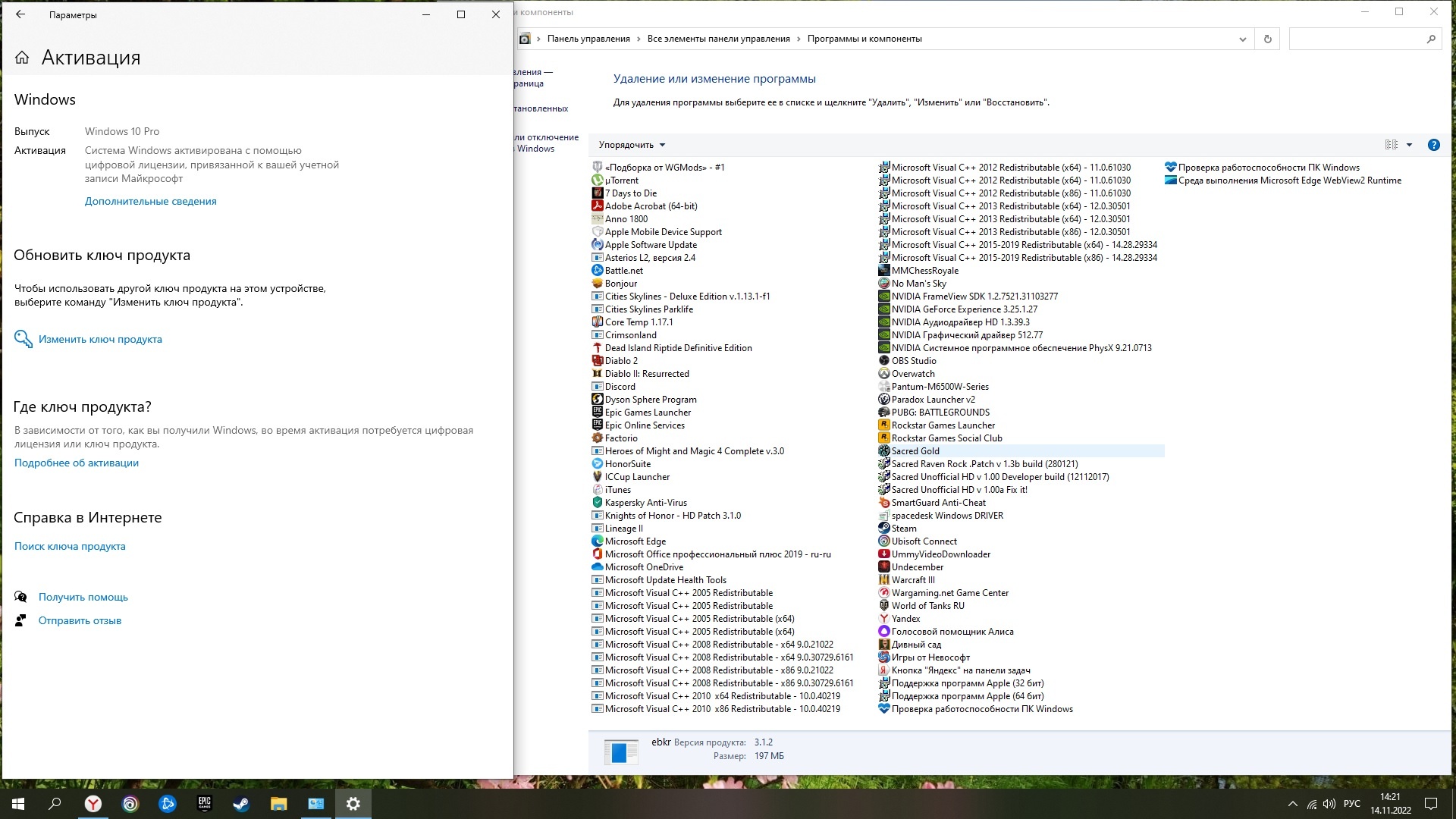Open Подробнее об активации link
Screen dimensions: 1456x819
(77, 463)
